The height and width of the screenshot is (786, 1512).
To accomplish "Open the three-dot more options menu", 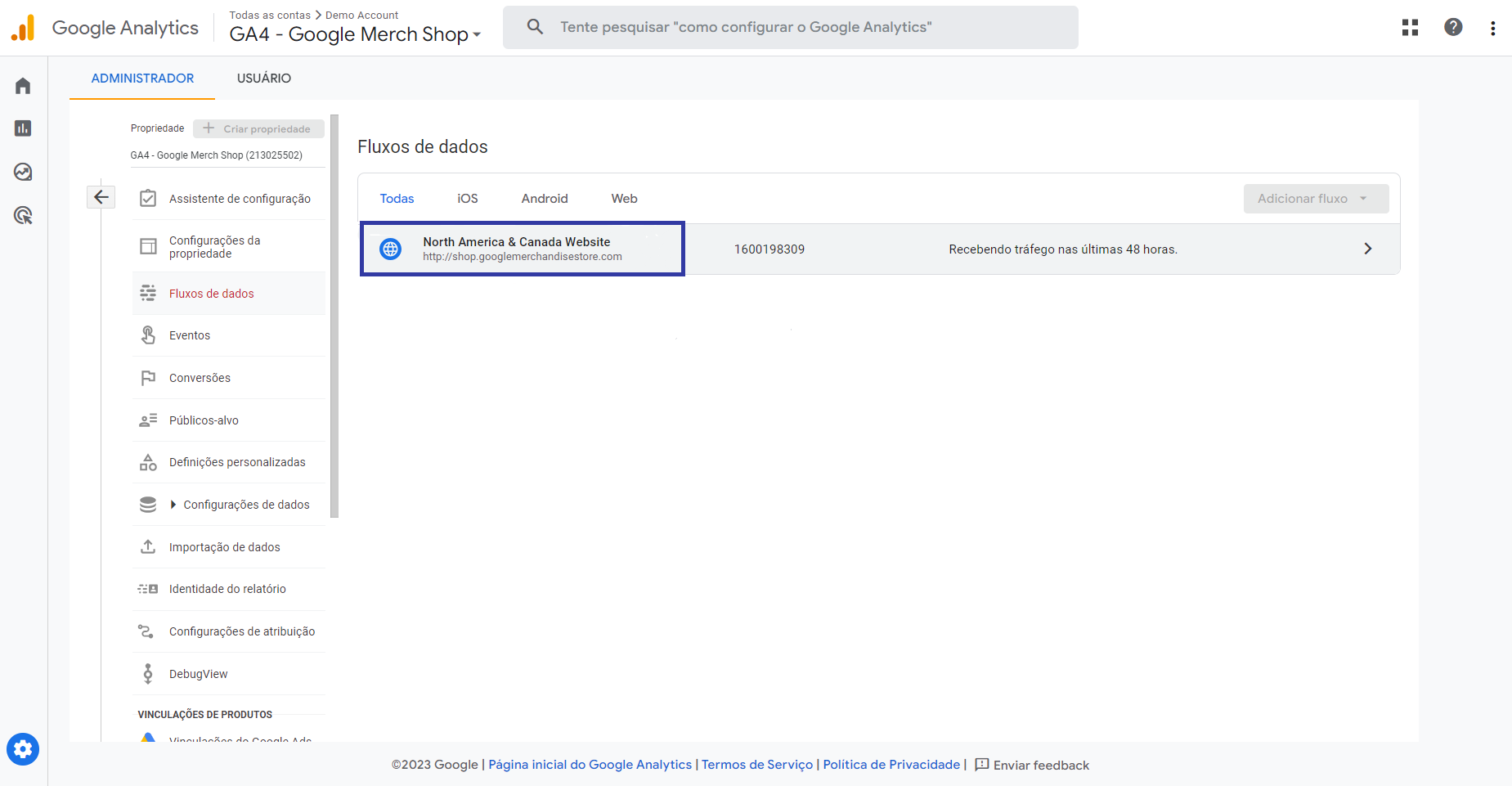I will [1493, 28].
